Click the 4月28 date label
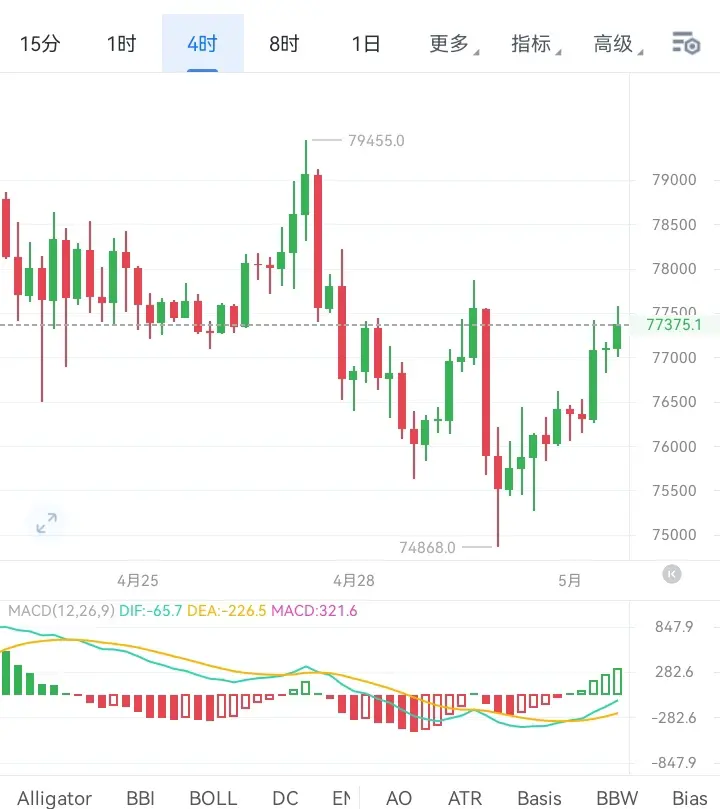Viewport: 720px width, 809px height. coord(354,580)
